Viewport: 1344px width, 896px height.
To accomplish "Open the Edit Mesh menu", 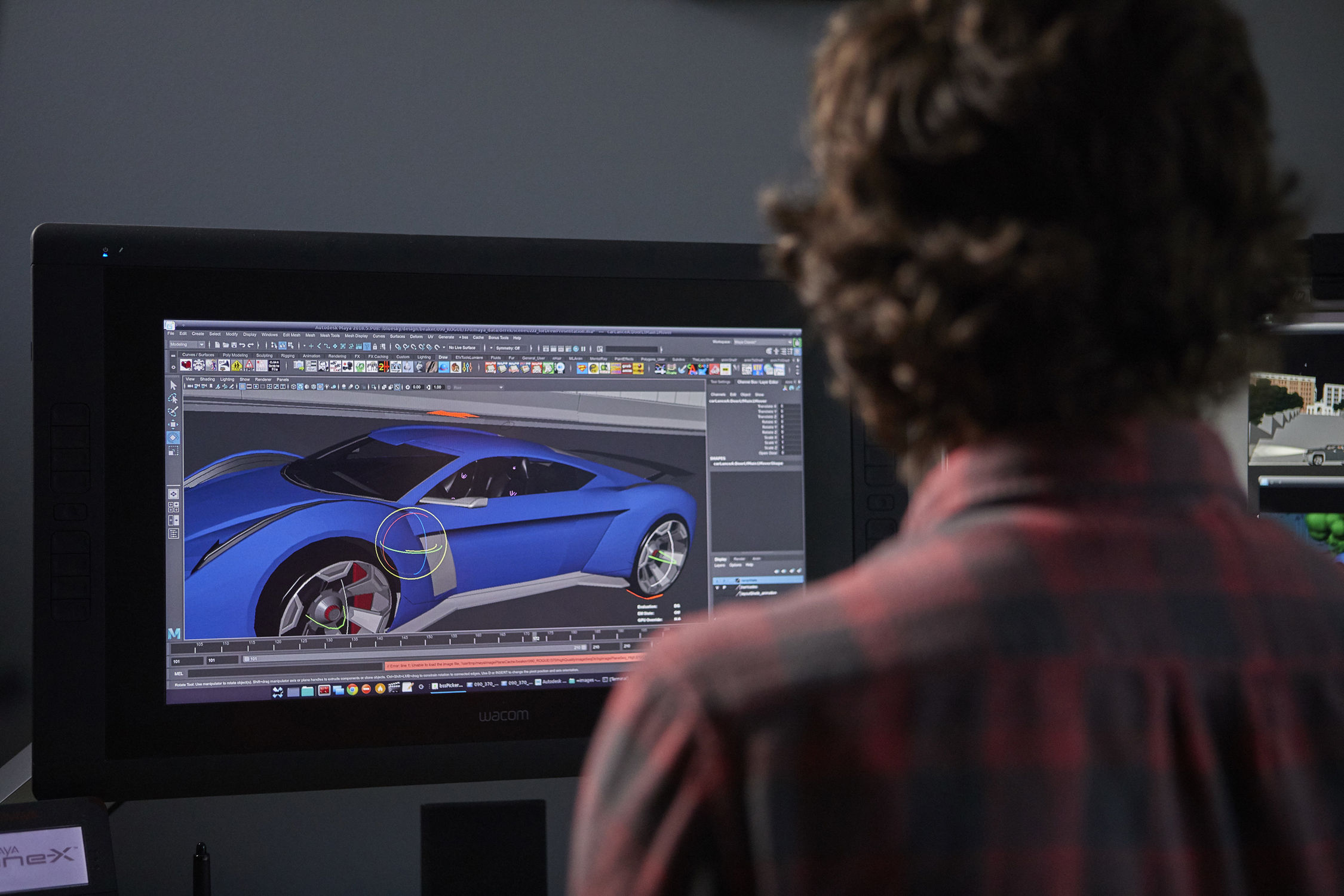I will (291, 335).
